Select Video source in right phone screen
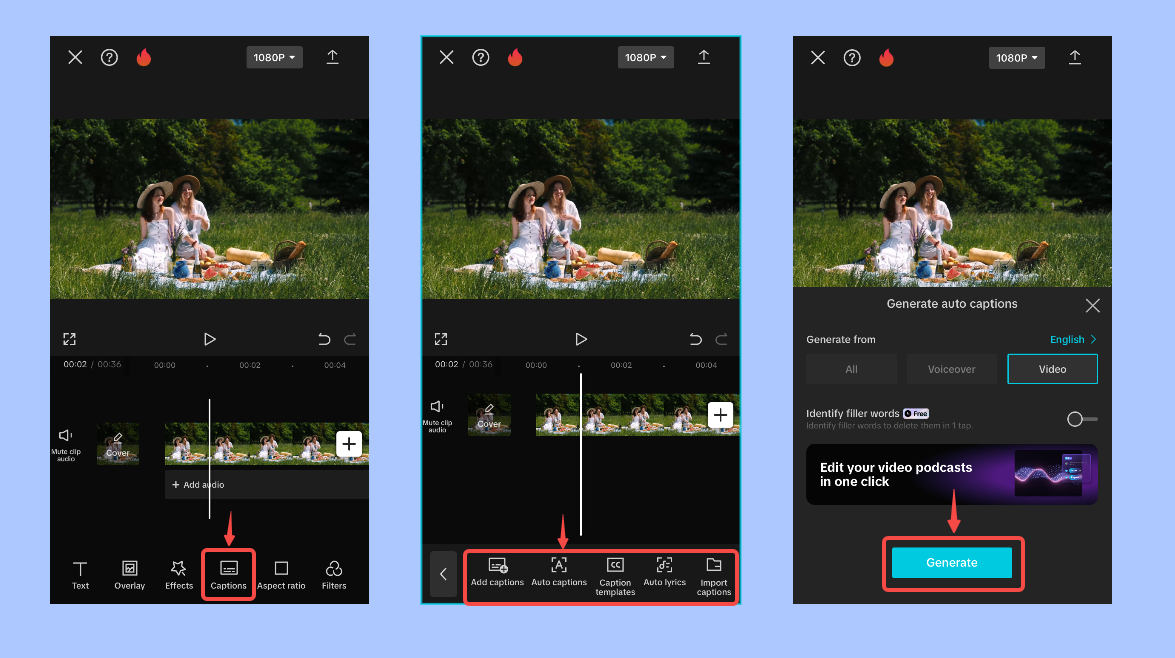The height and width of the screenshot is (658, 1175). pyautogui.click(x=1052, y=369)
